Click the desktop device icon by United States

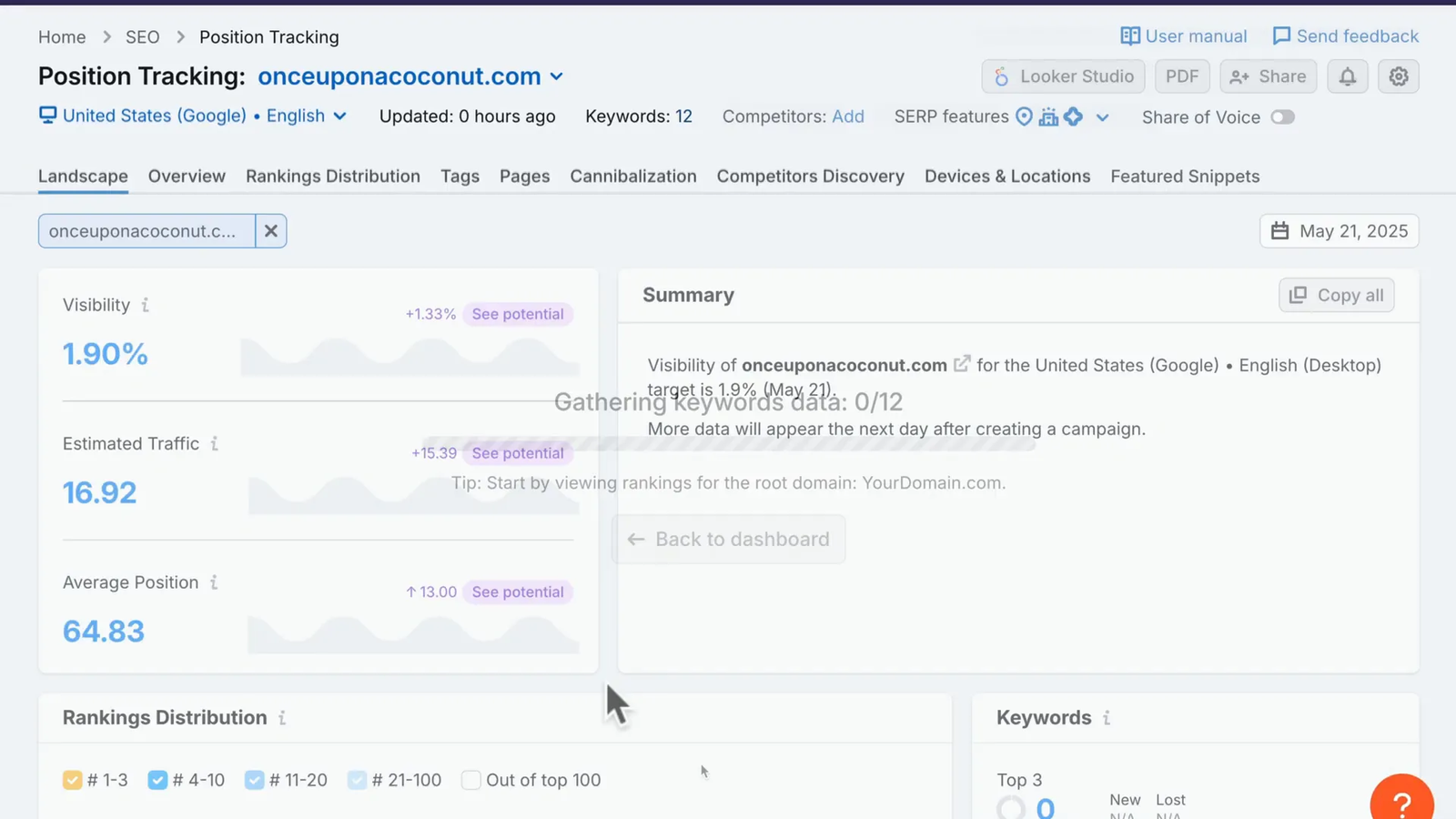[x=47, y=116]
